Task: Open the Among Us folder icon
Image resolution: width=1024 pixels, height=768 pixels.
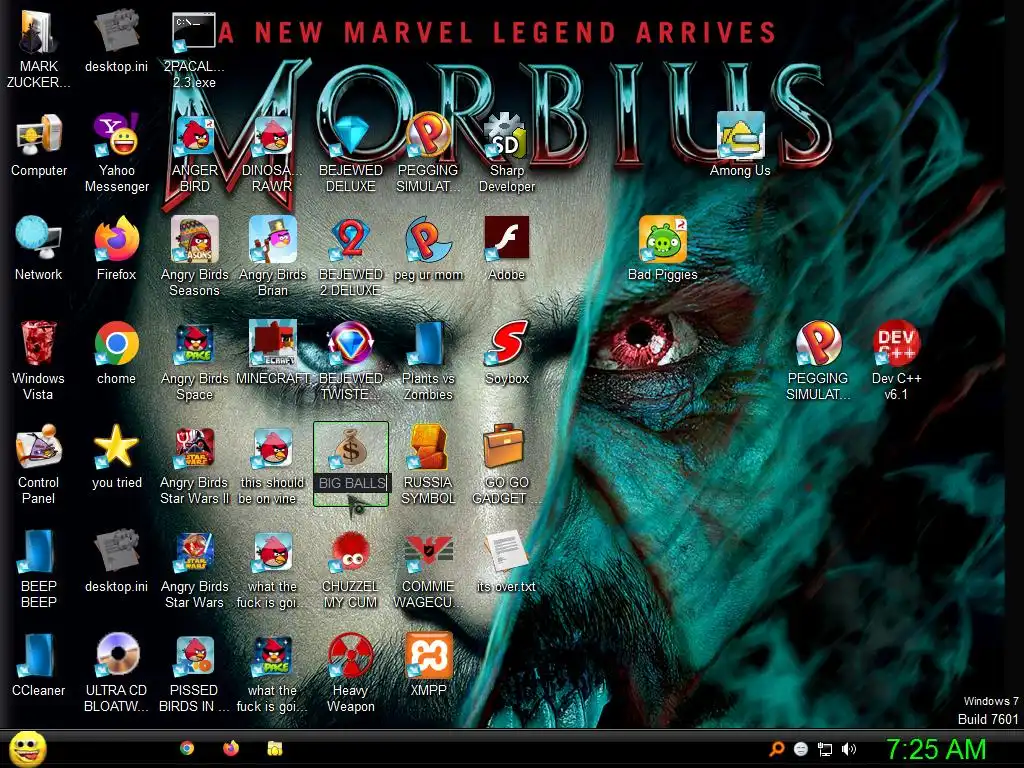Action: [740, 135]
